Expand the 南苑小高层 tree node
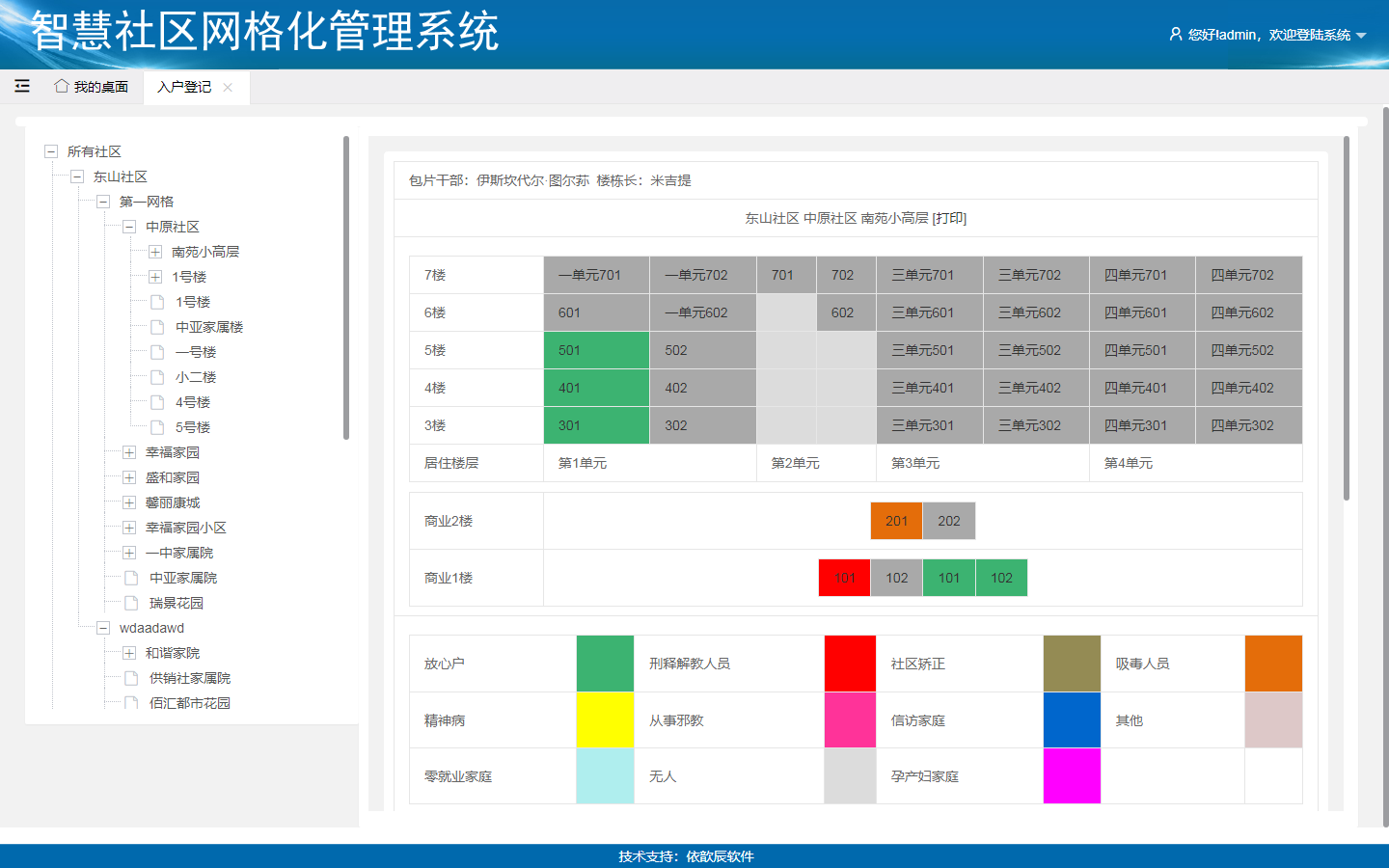Screen dimensions: 1389x868 click(154, 252)
